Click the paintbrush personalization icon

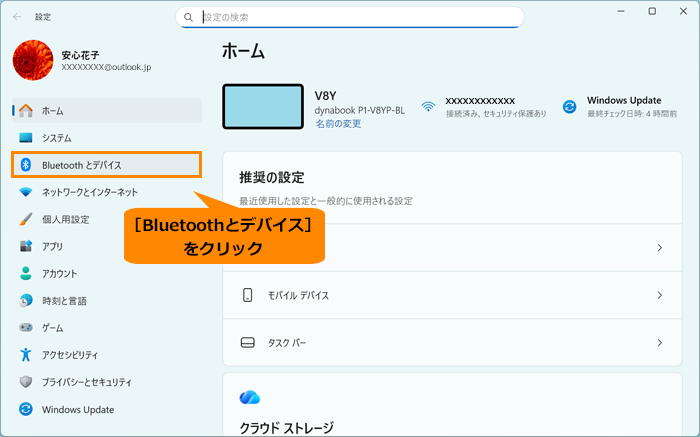26,219
